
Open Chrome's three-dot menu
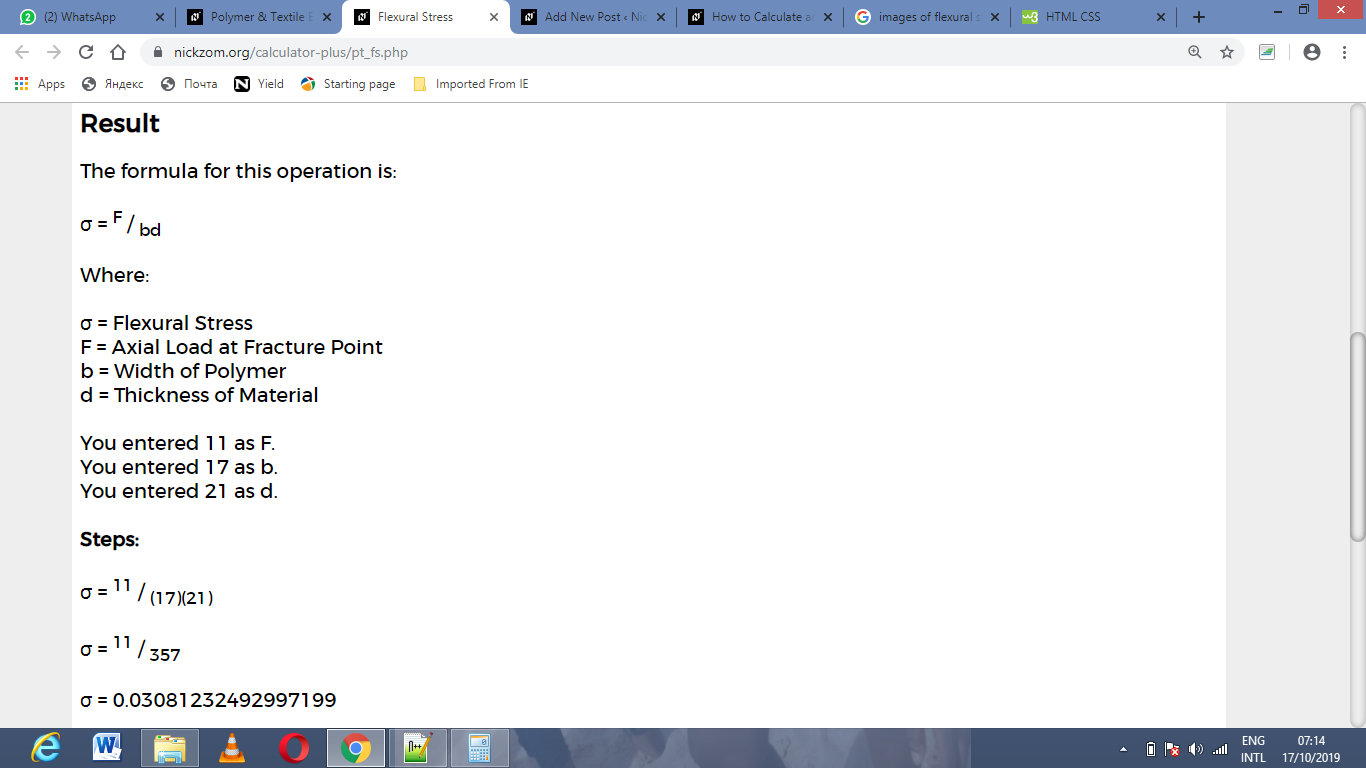pos(1344,52)
